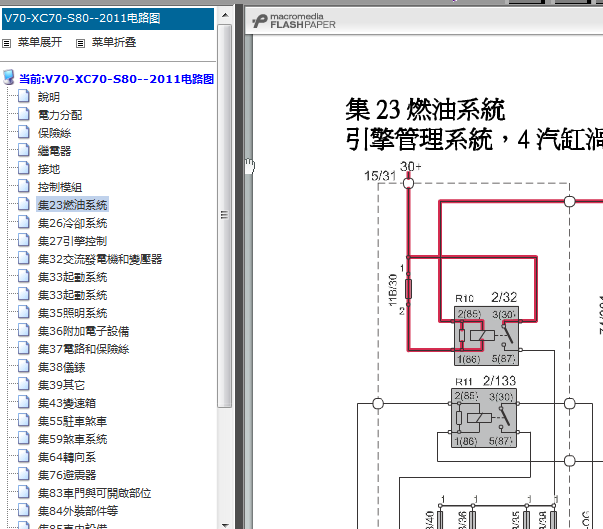This screenshot has height=529, width=603.
Task: Open 集27引擎控制 page
Action: click(x=72, y=241)
